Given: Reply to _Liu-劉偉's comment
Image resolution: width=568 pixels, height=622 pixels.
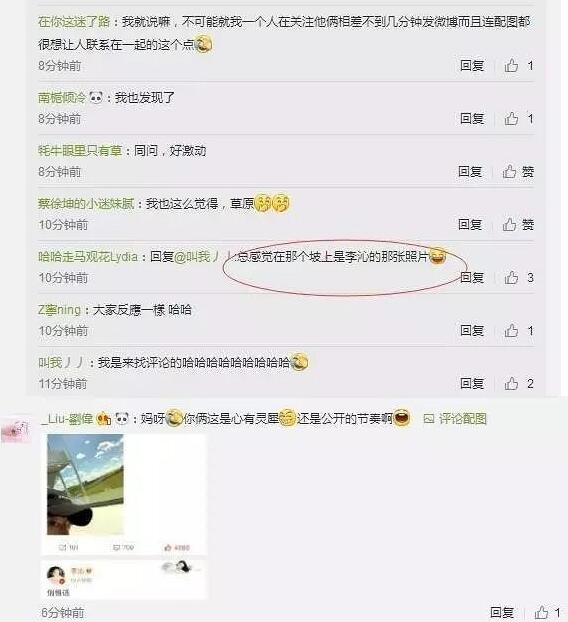Looking at the screenshot, I should pos(502,612).
